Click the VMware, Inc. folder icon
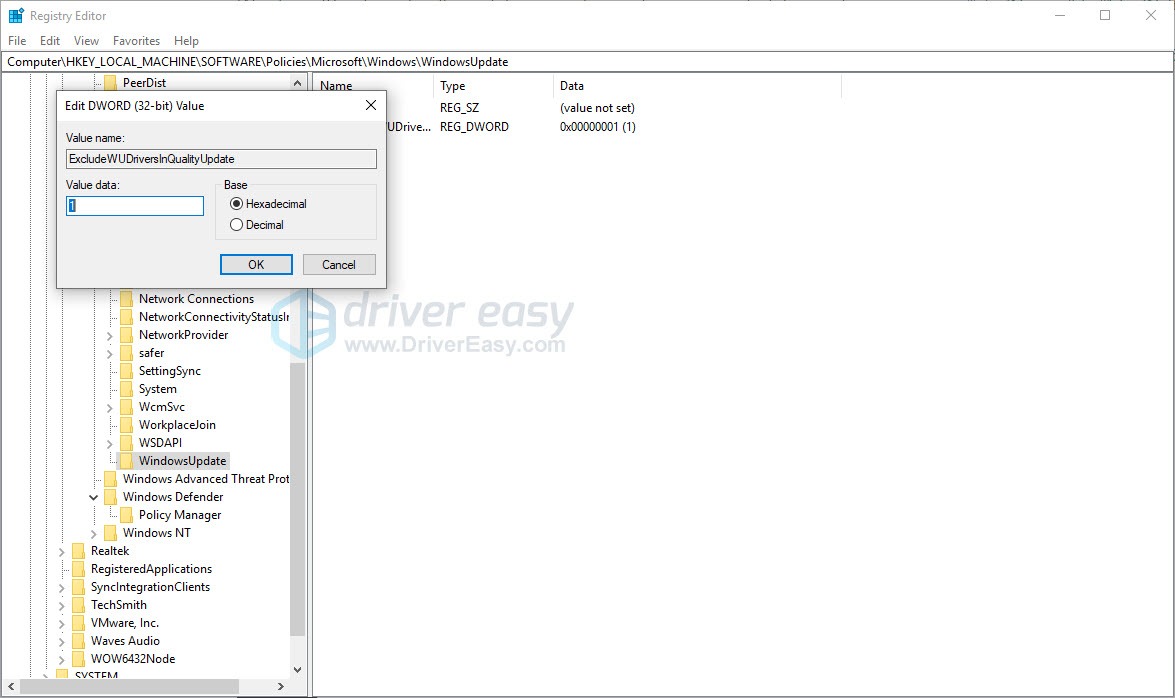 click(x=80, y=622)
